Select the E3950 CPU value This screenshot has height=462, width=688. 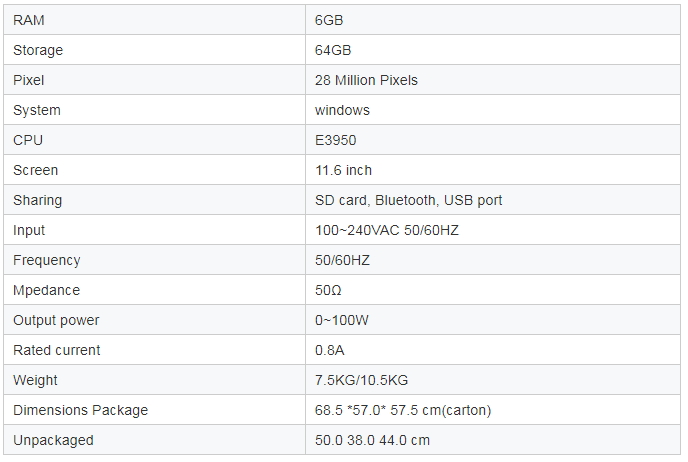click(336, 140)
